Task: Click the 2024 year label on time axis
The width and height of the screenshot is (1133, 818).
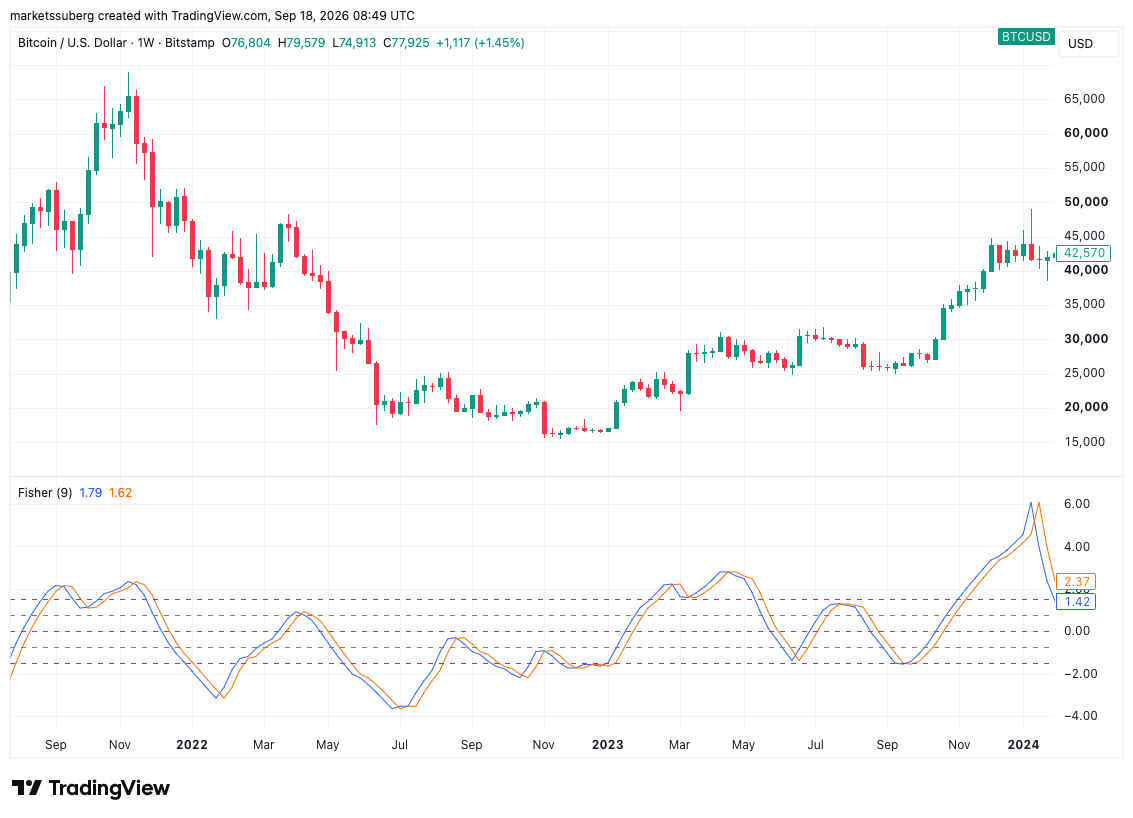Action: [1023, 744]
